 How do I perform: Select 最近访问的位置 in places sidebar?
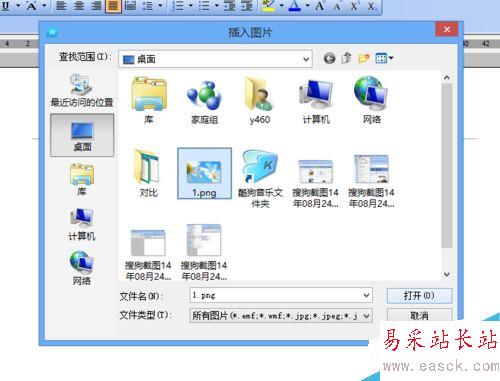pyautogui.click(x=82, y=91)
